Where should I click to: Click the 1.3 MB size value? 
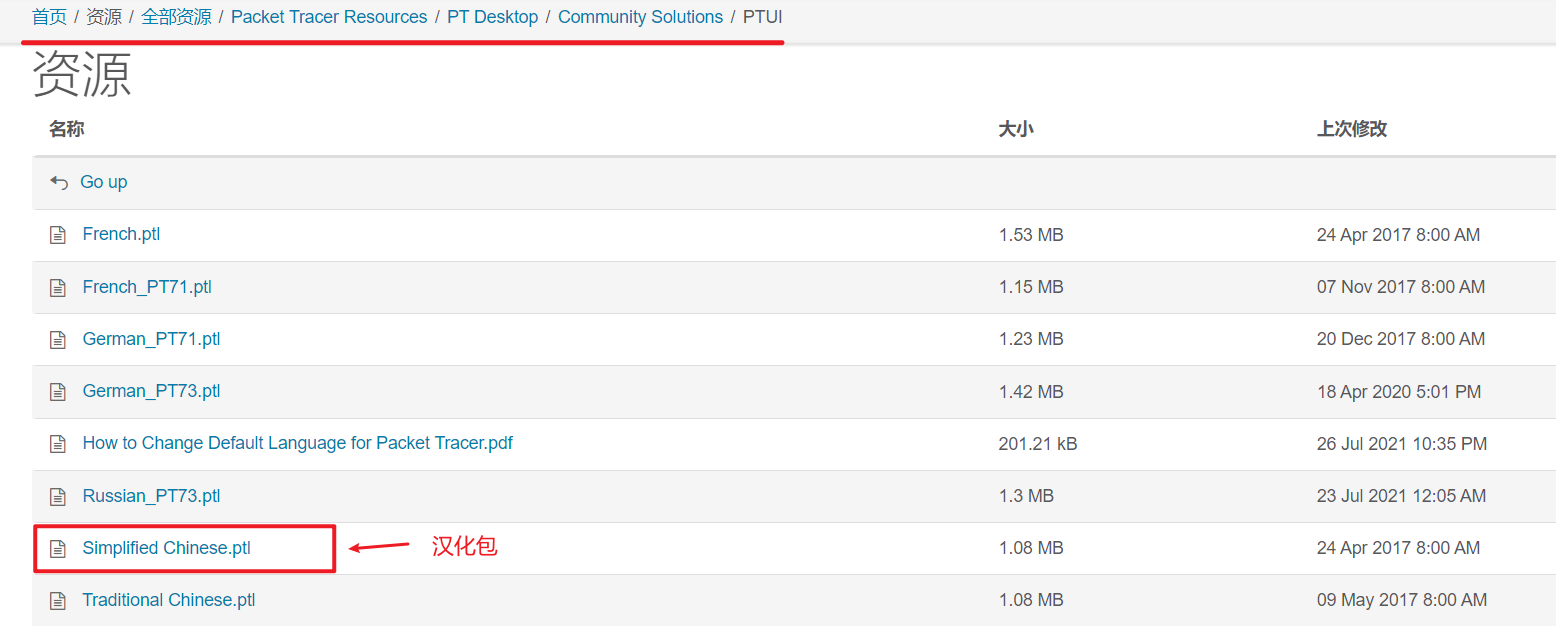(x=1026, y=496)
